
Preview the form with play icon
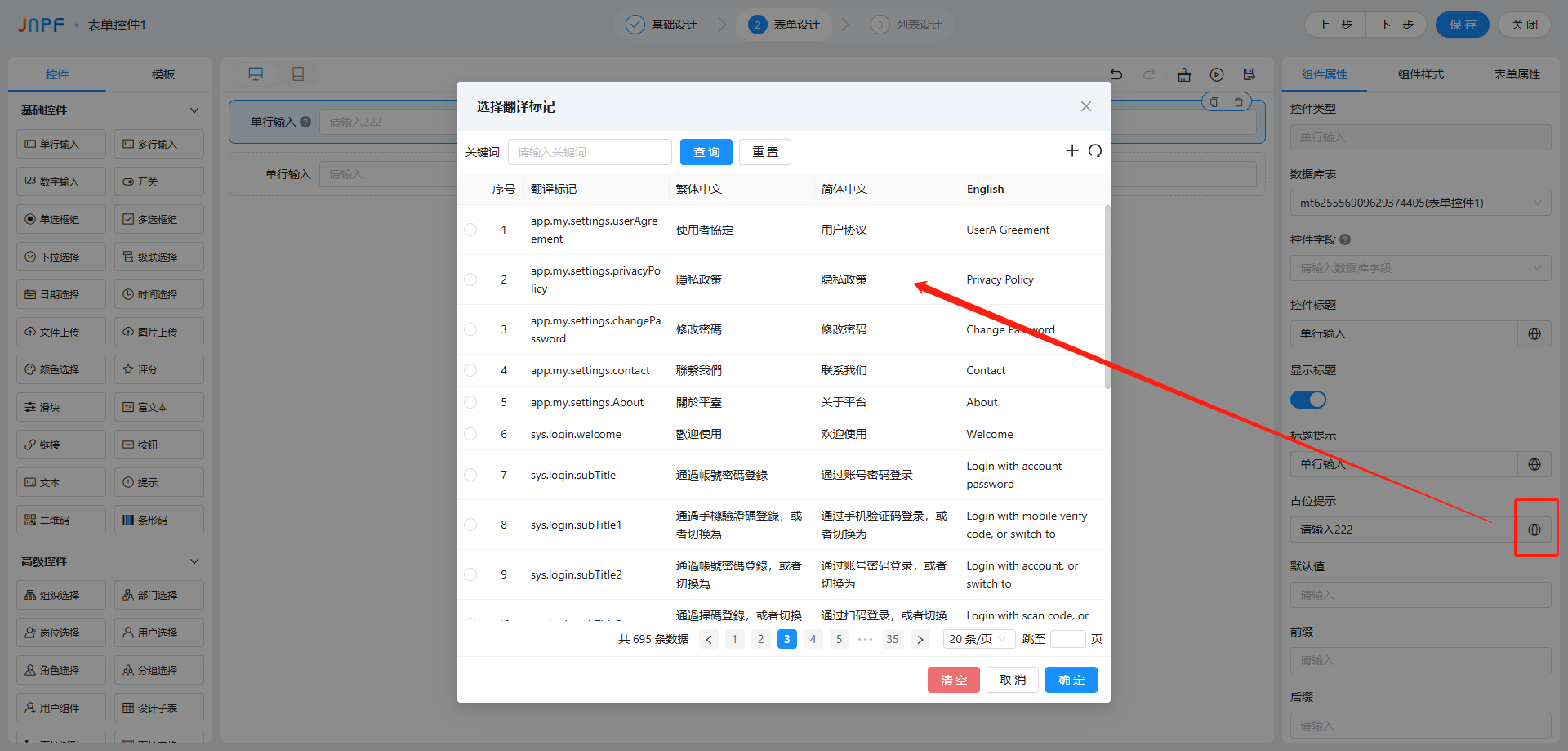1217,74
